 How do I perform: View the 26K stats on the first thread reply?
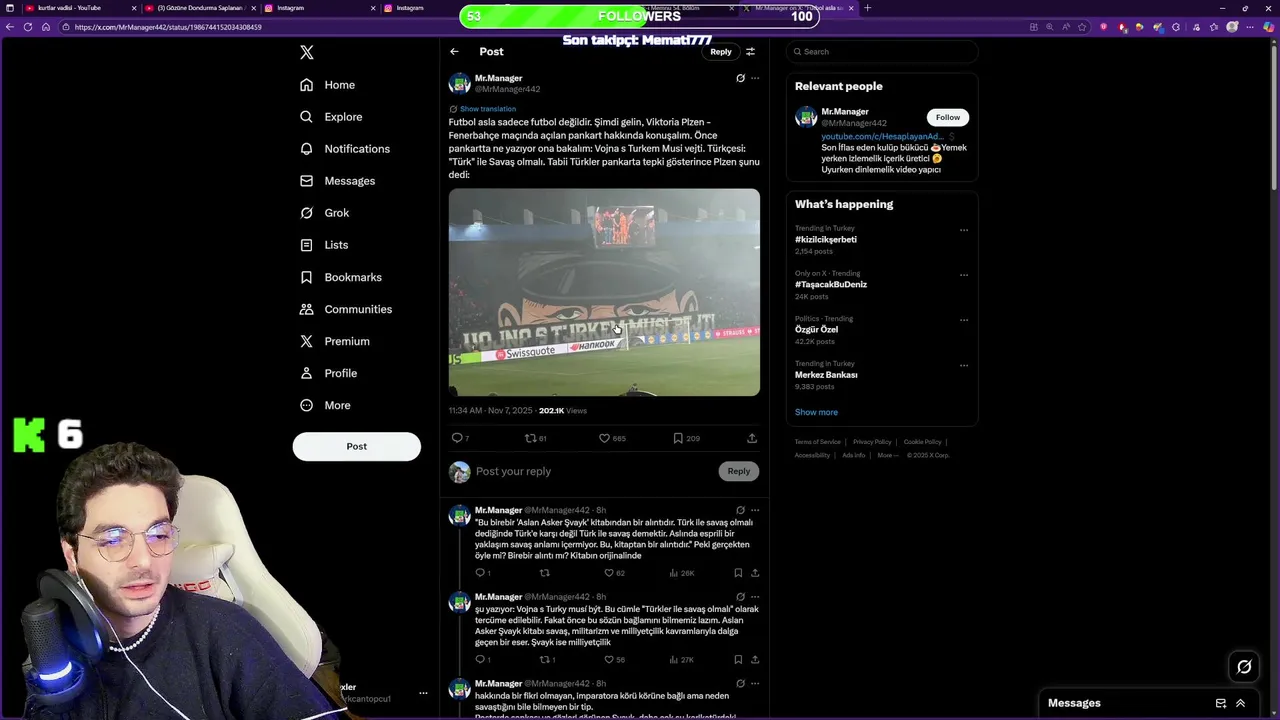[x=681, y=573]
